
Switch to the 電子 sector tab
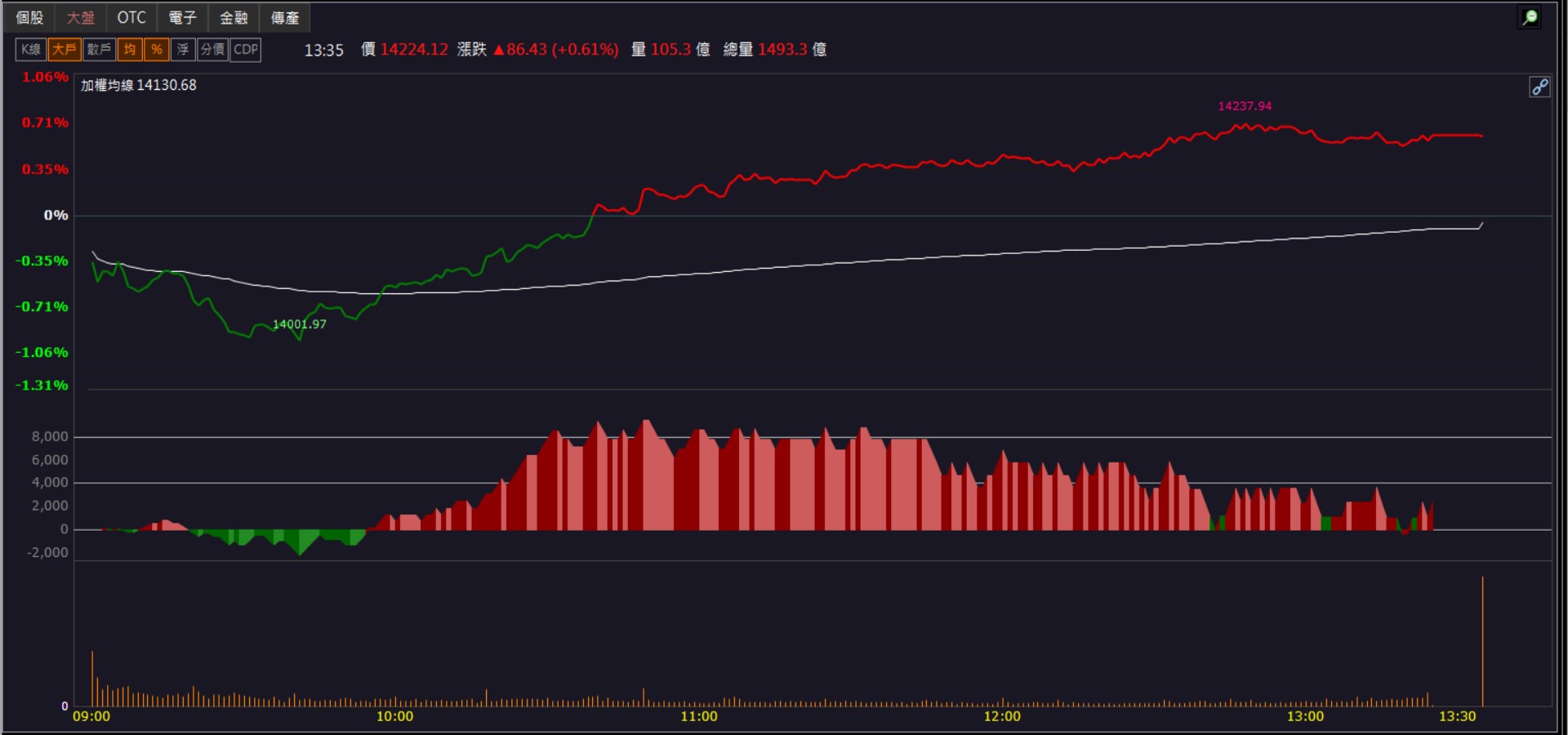tap(182, 17)
